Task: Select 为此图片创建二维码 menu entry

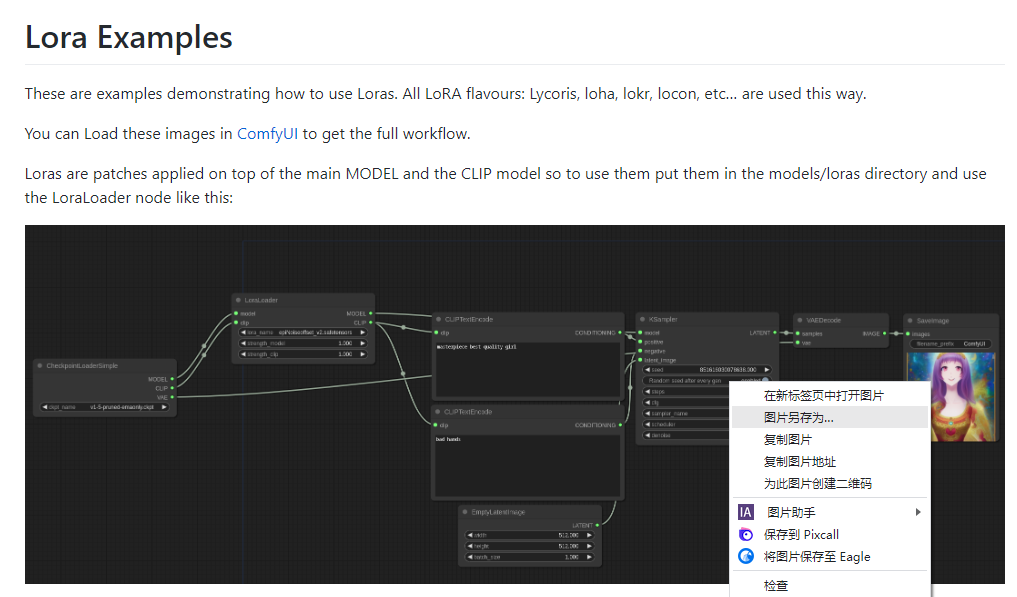Action: [x=830, y=483]
